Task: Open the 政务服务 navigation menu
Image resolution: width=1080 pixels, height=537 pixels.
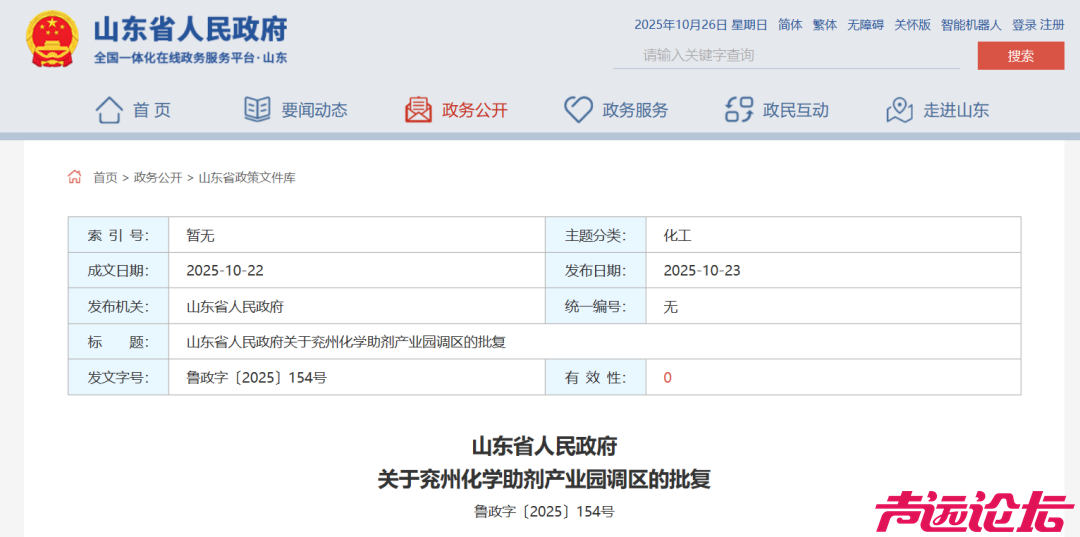Action: 635,110
